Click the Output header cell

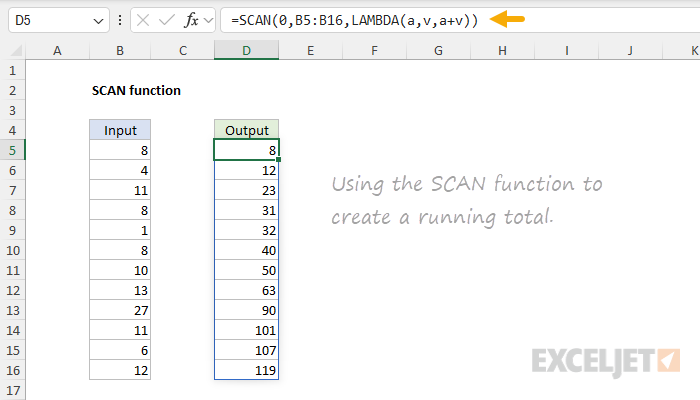click(246, 130)
